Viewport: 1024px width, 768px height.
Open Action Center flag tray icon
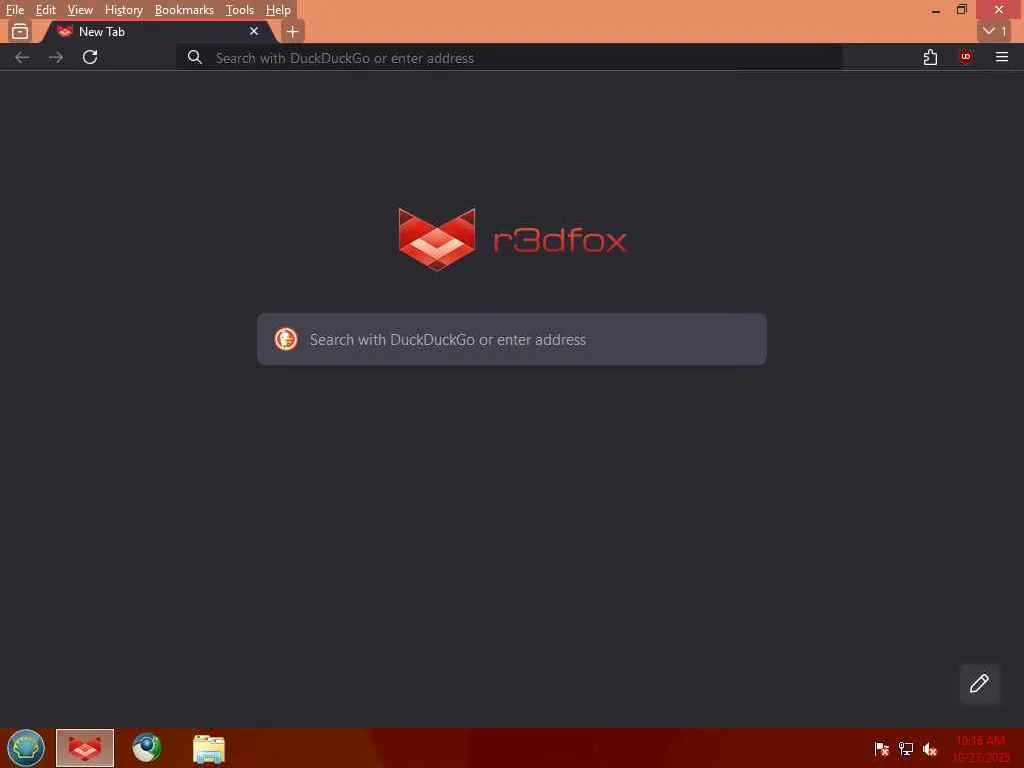(x=881, y=749)
